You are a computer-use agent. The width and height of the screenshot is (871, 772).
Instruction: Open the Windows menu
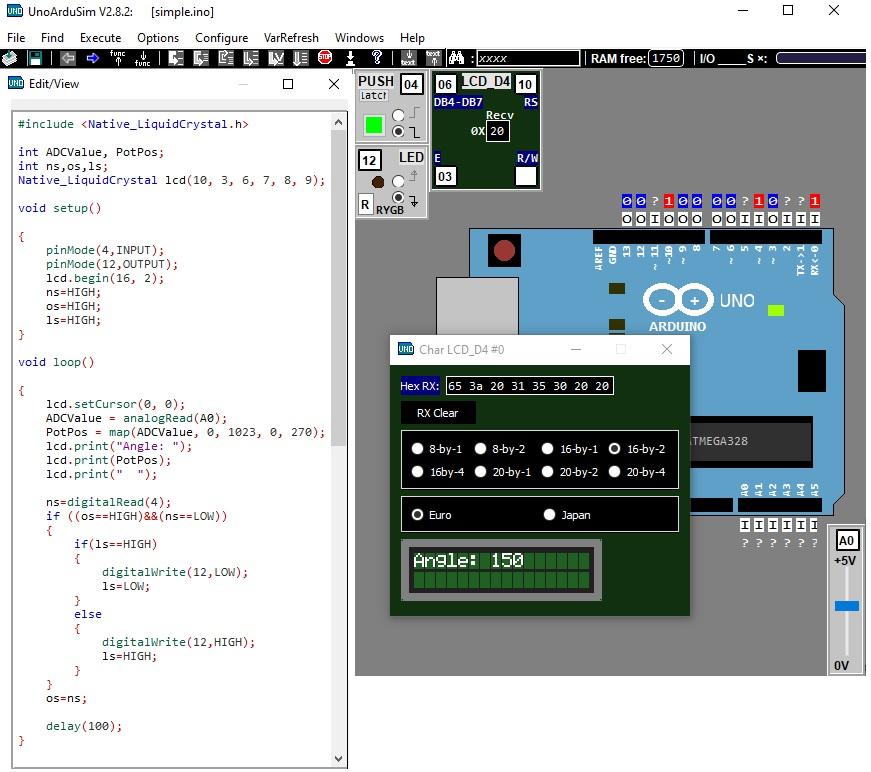coord(359,38)
